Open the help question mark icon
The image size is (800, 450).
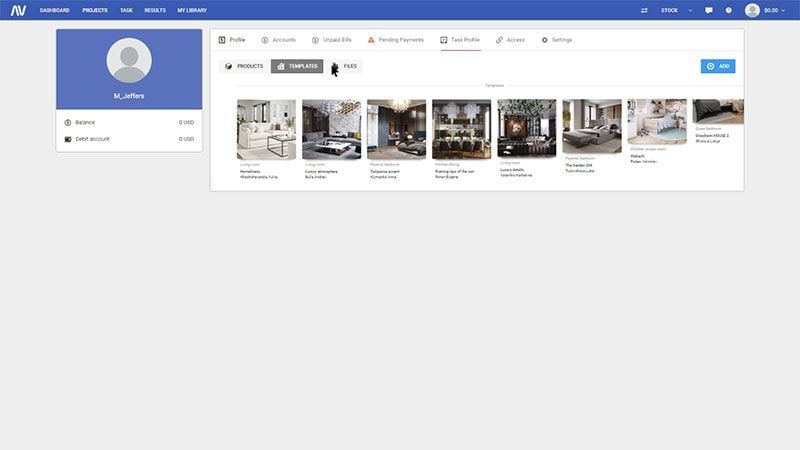pyautogui.click(x=729, y=10)
